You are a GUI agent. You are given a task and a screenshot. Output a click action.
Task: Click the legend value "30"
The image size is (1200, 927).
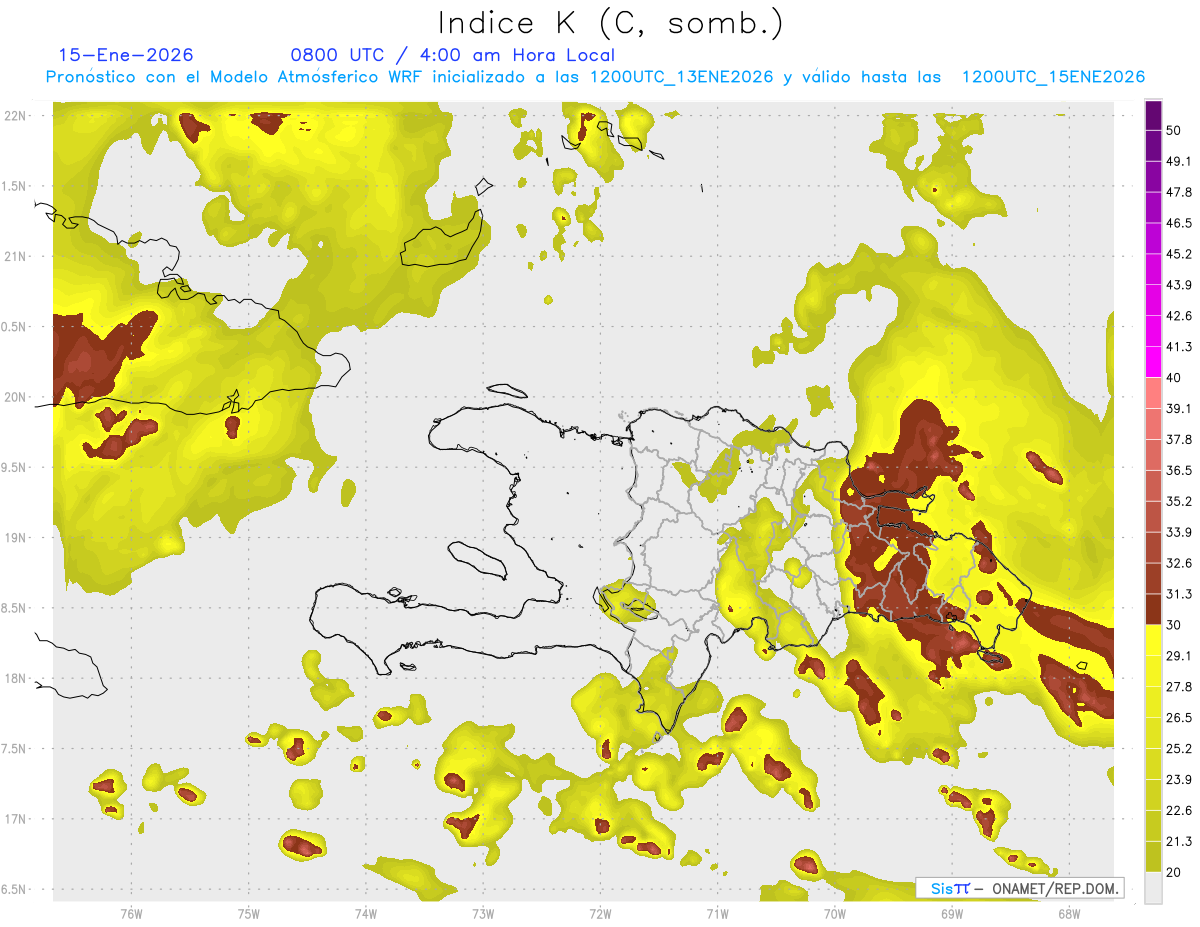[x=1175, y=625]
